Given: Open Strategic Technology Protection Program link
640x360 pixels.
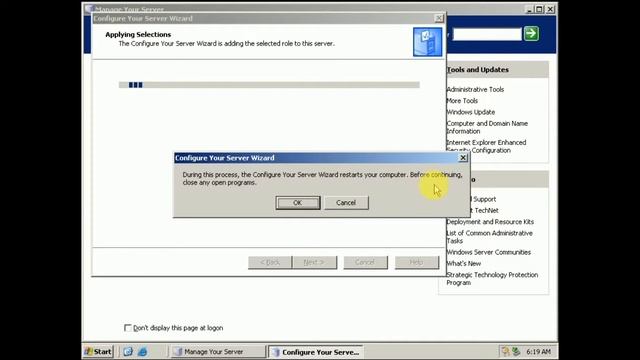Looking at the screenshot, I should coord(492,279).
